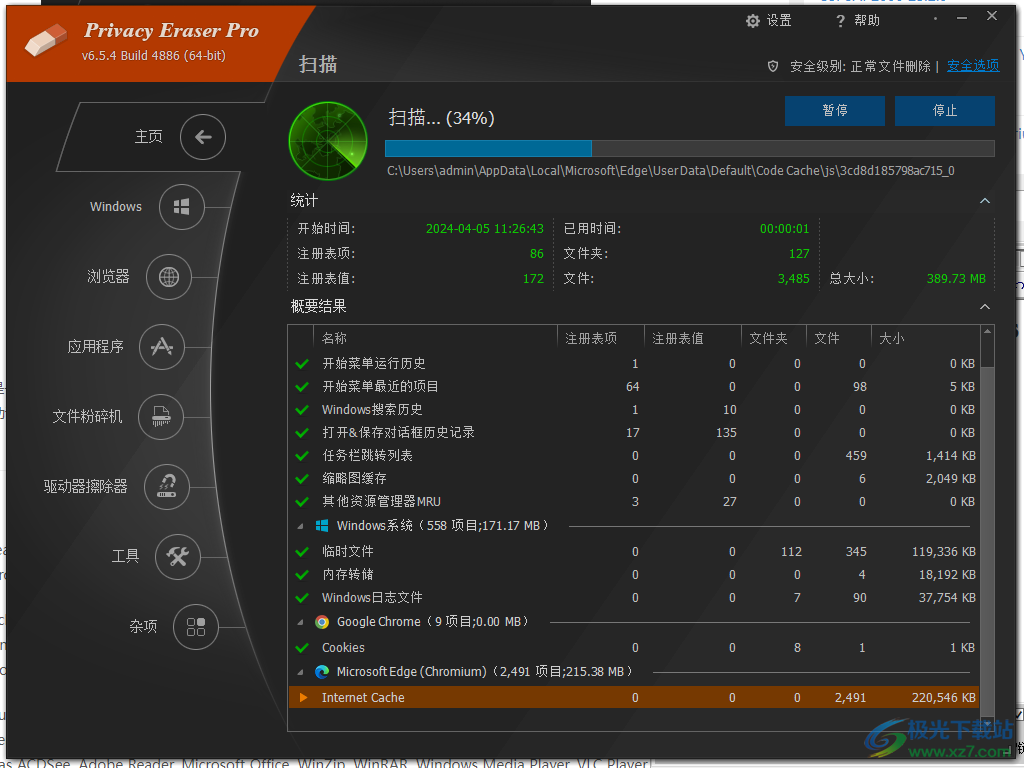Open the 安全选项 link
The width and height of the screenshot is (1024, 768).
point(972,65)
